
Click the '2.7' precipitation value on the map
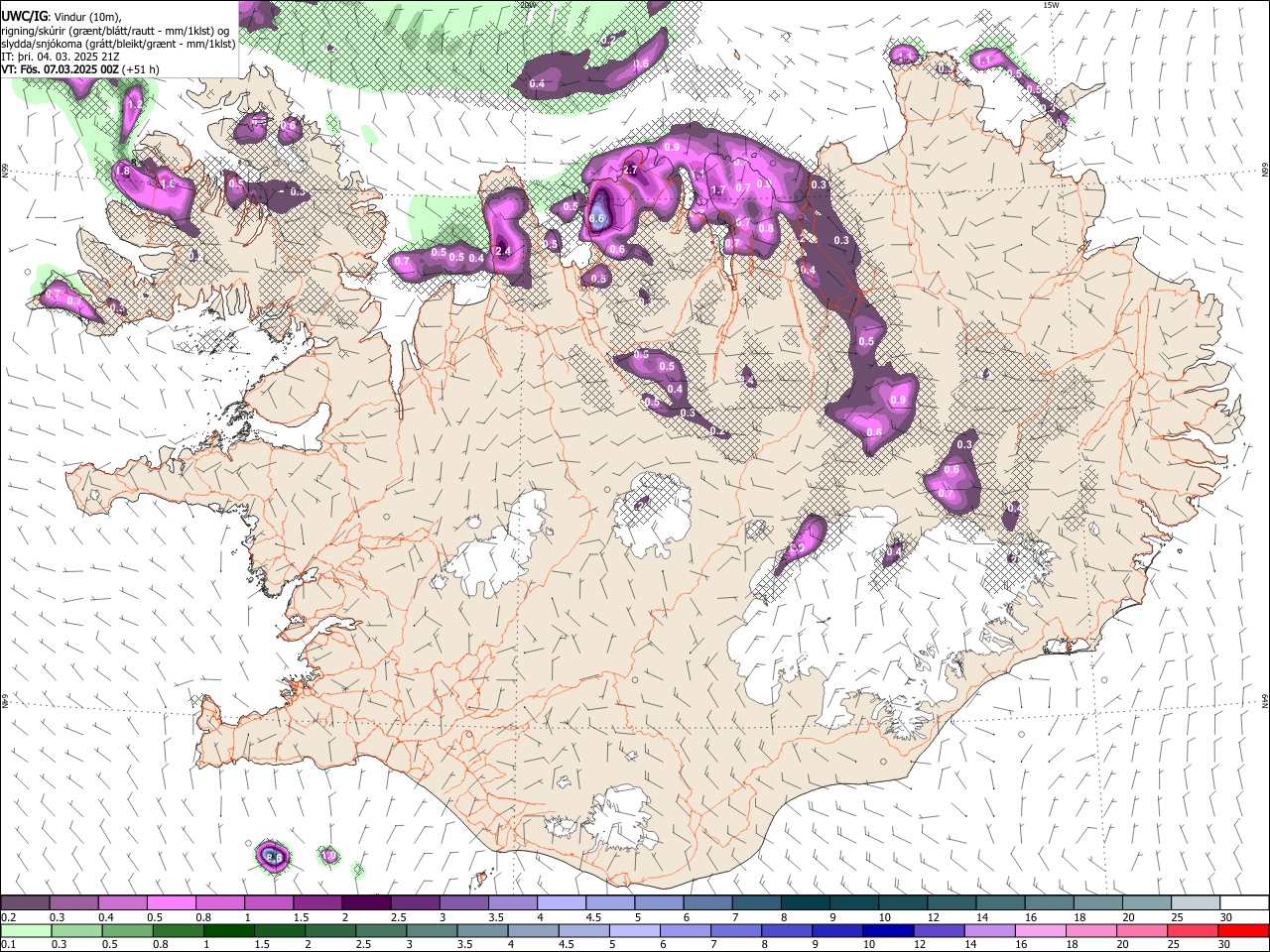(x=630, y=171)
